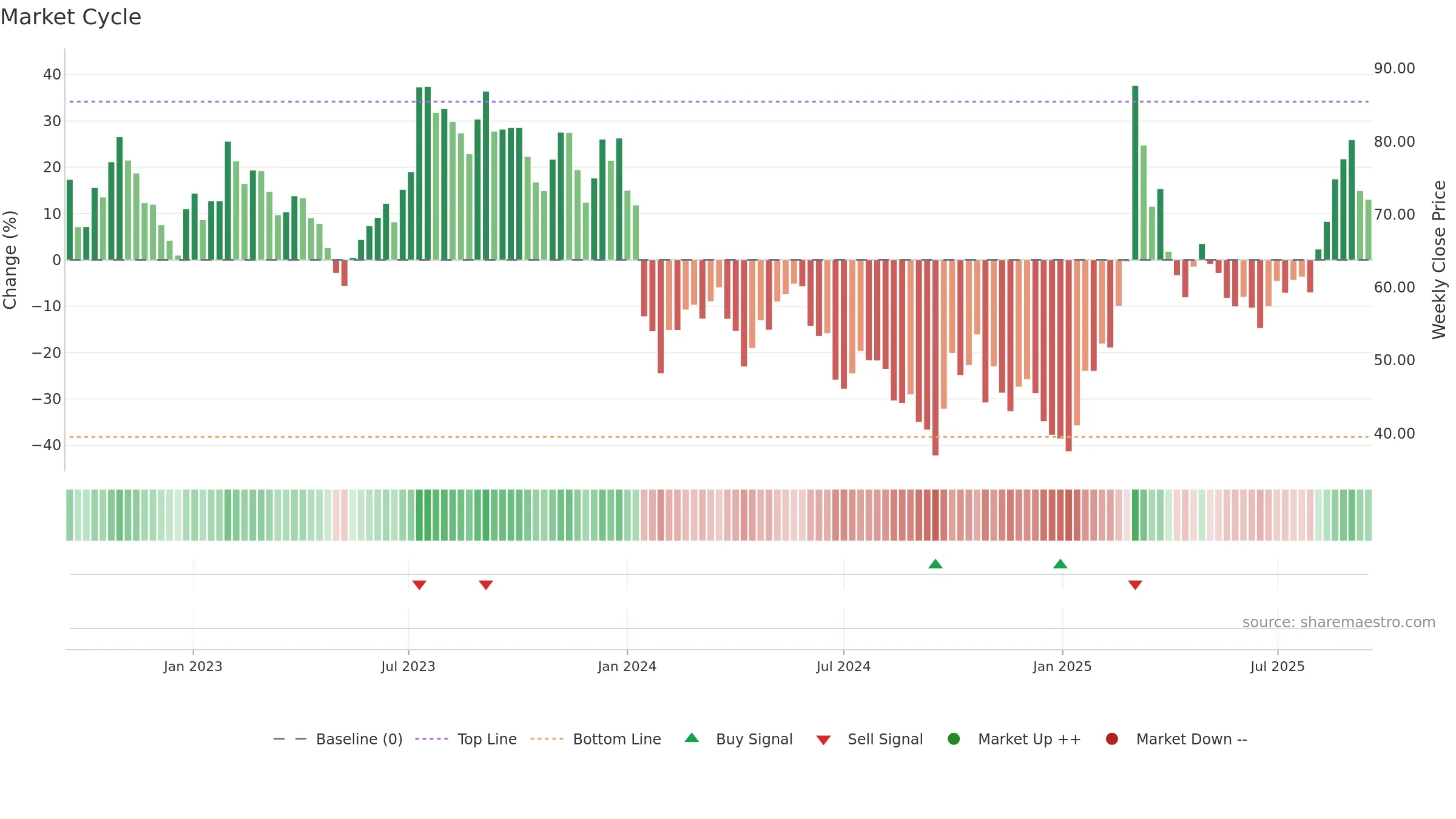Click the Jul 2023 axis label
Viewport: 1456px width, 819px height.
point(408,667)
